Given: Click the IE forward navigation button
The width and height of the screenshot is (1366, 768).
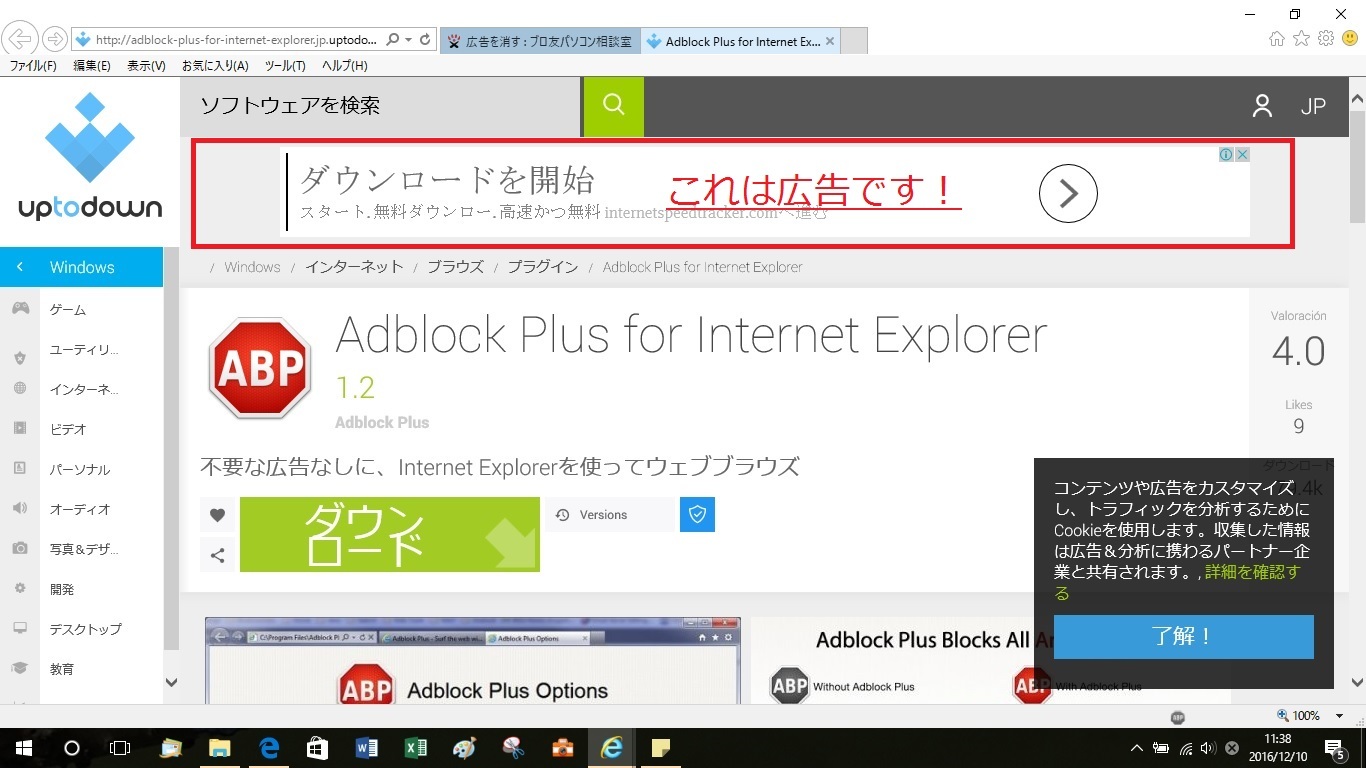Looking at the screenshot, I should point(55,40).
